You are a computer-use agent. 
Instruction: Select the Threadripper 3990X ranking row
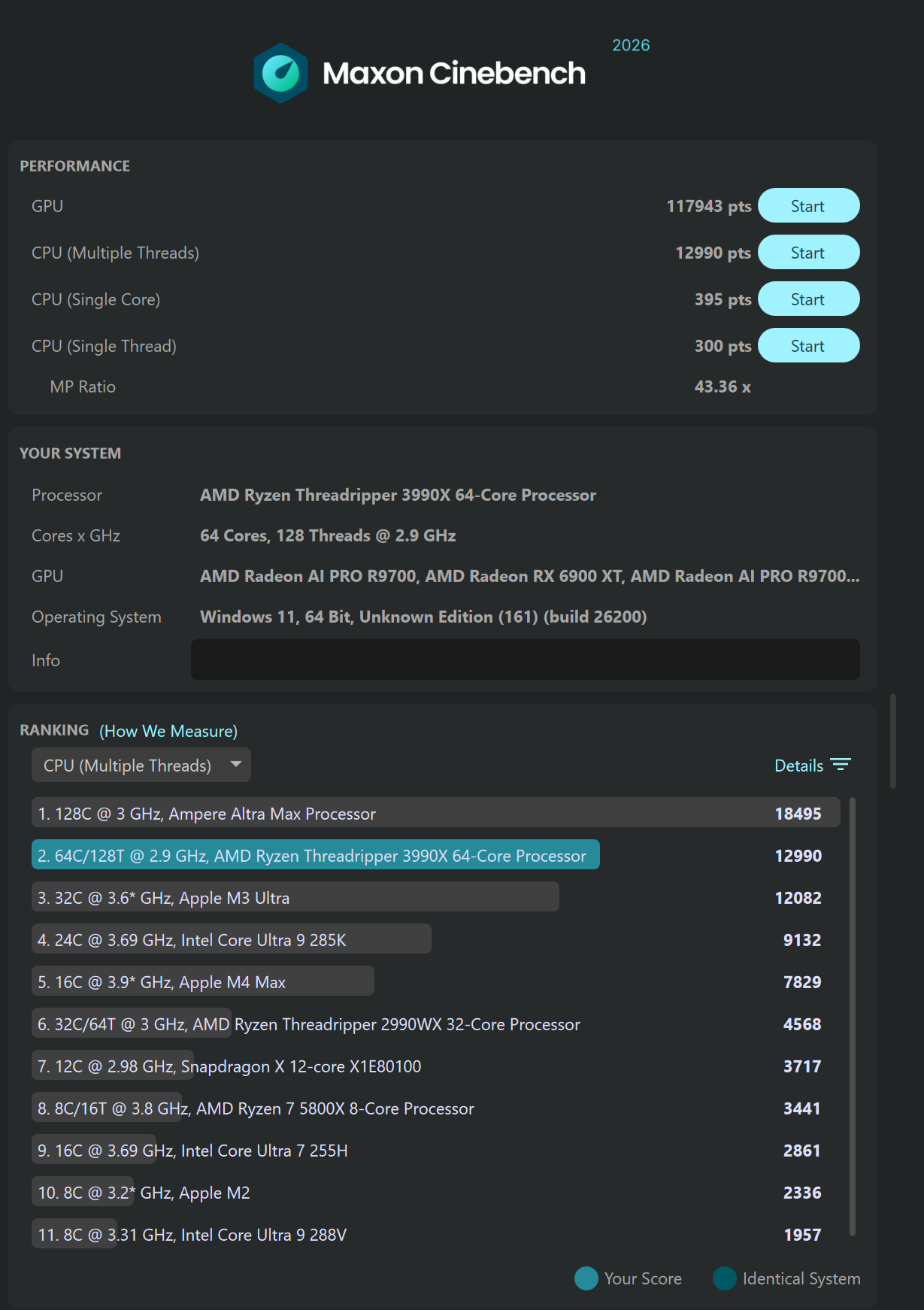coord(436,855)
